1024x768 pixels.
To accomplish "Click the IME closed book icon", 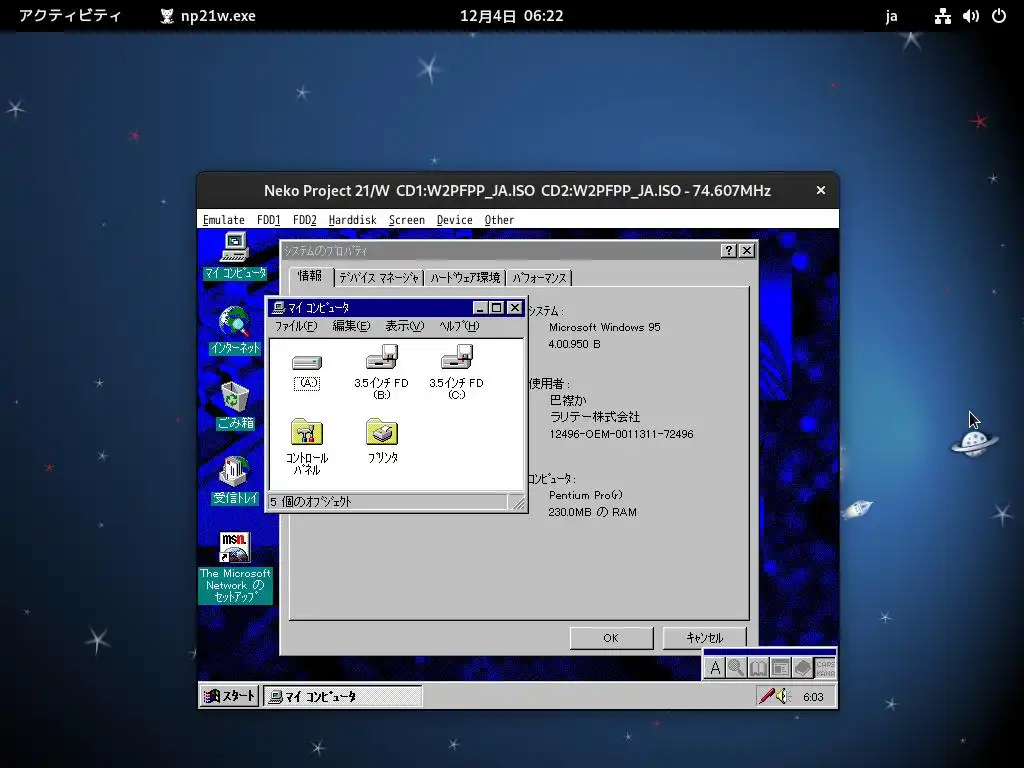I will click(803, 667).
